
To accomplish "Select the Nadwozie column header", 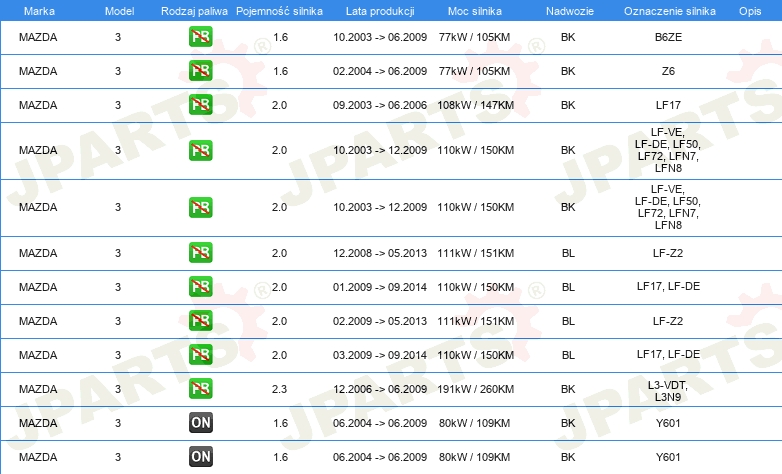I will tap(570, 11).
